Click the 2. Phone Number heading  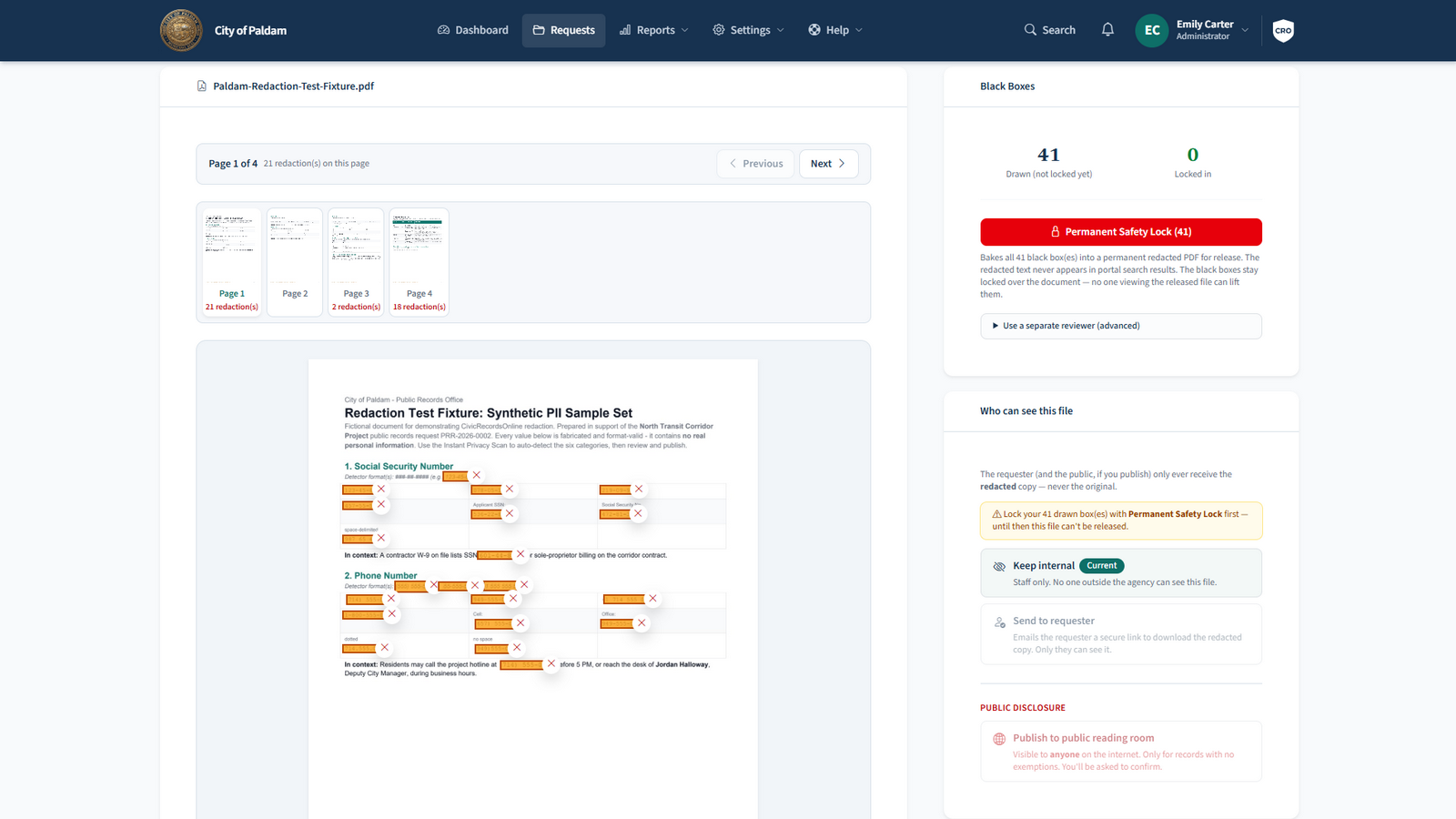pyautogui.click(x=380, y=576)
